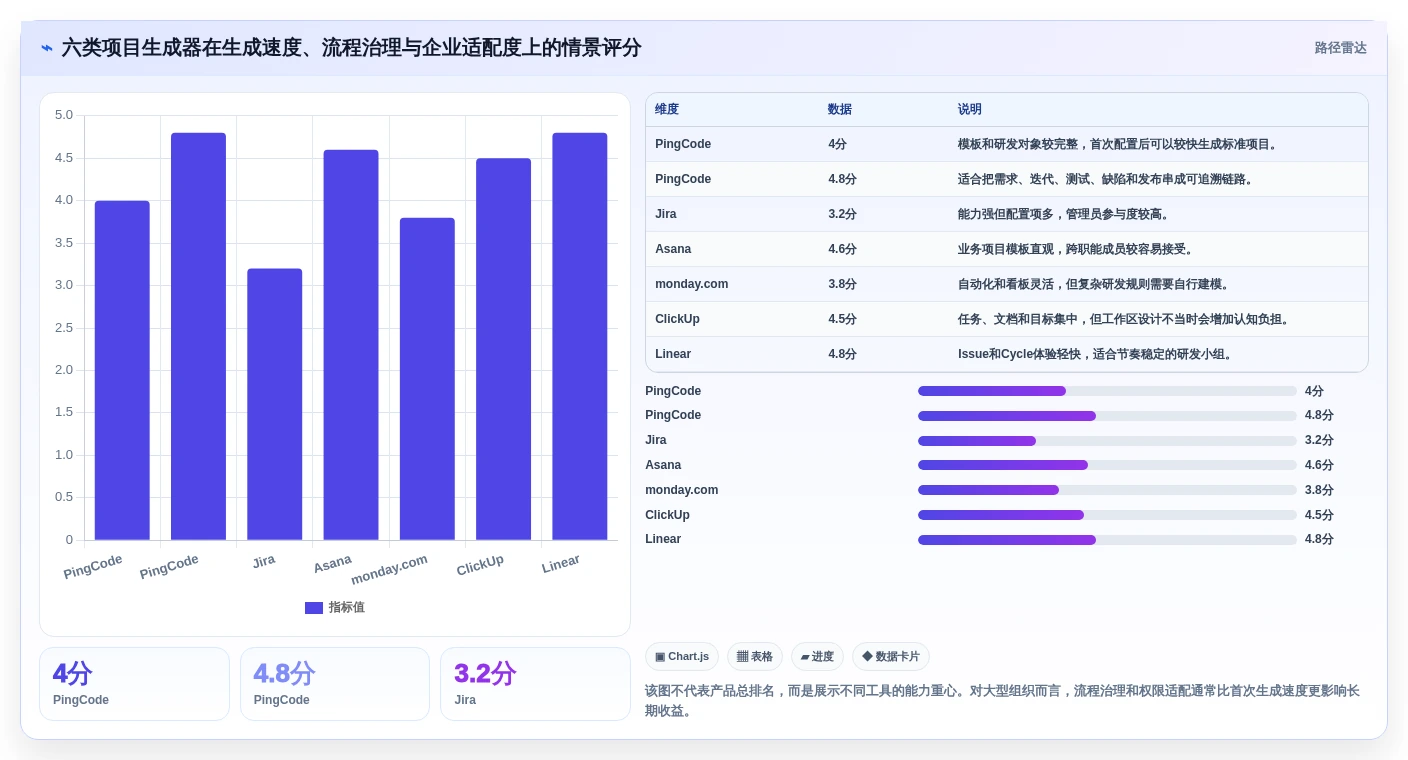Click the 进度 tag chip
The height and width of the screenshot is (760, 1408).
[817, 657]
